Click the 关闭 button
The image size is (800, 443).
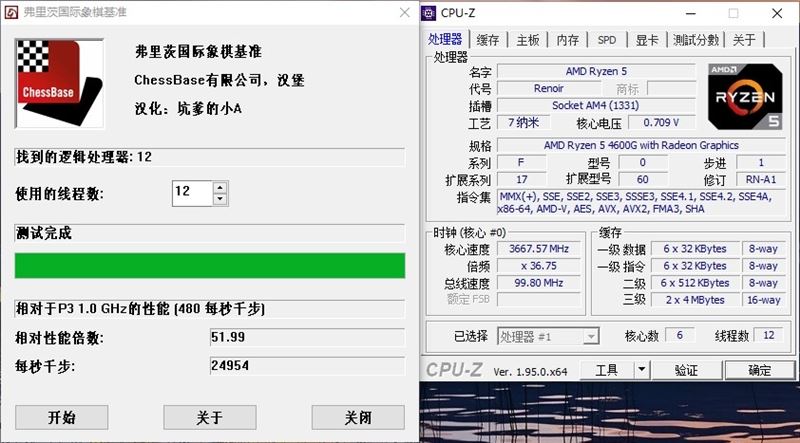coord(358,417)
